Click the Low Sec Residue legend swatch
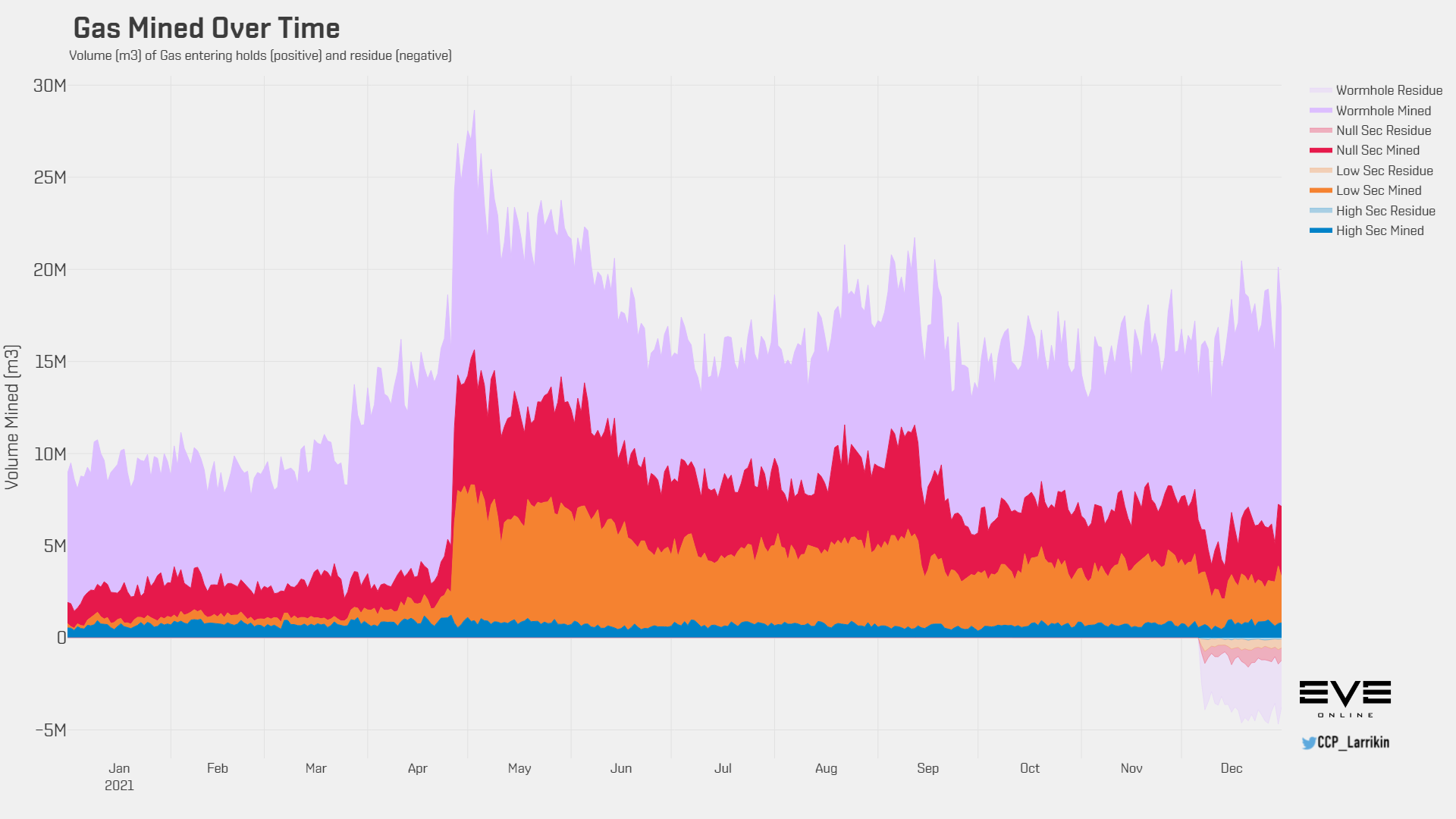Screen dimensions: 1456x819 [1320, 171]
